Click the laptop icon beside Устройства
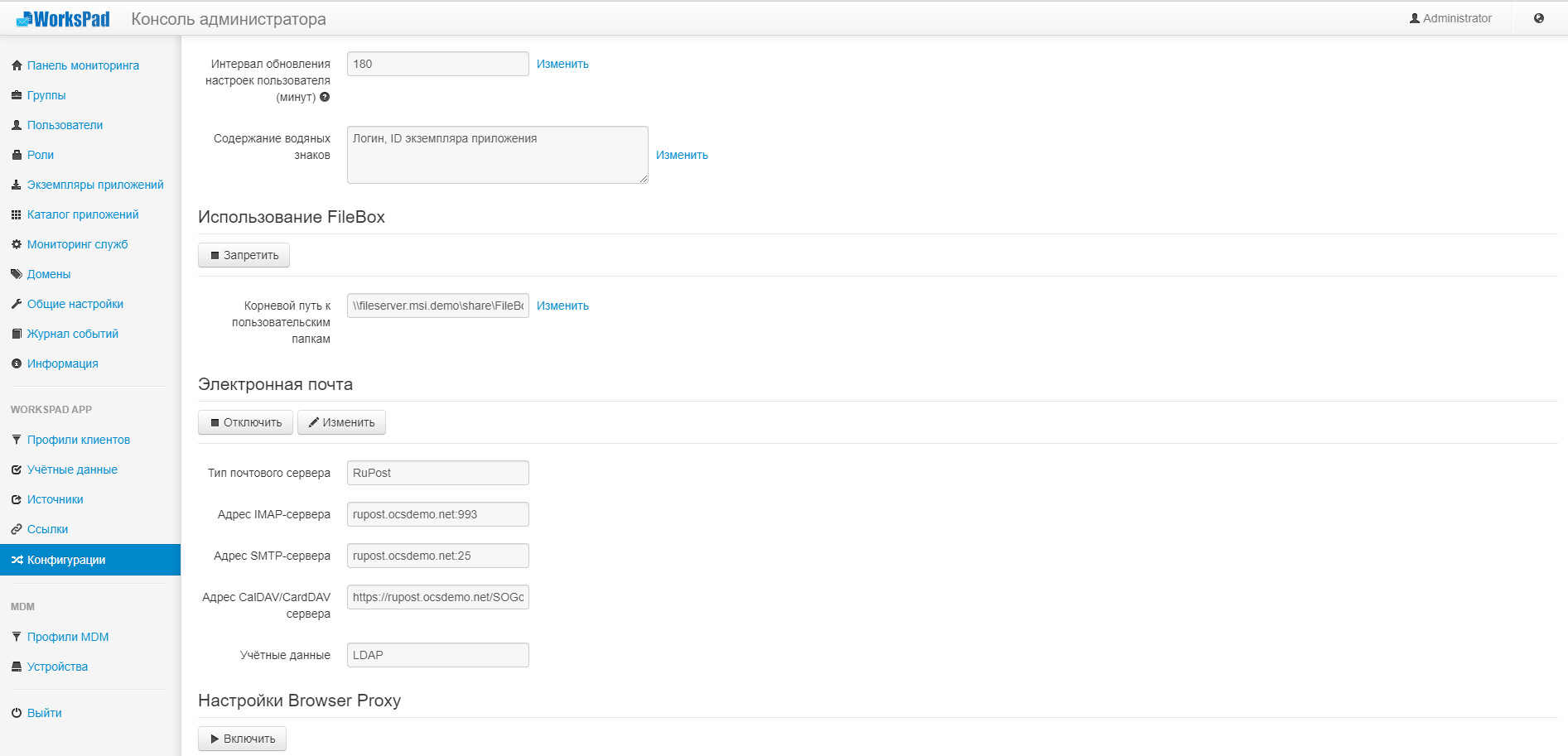Screen dimensions: 1568x756 (x=17, y=667)
